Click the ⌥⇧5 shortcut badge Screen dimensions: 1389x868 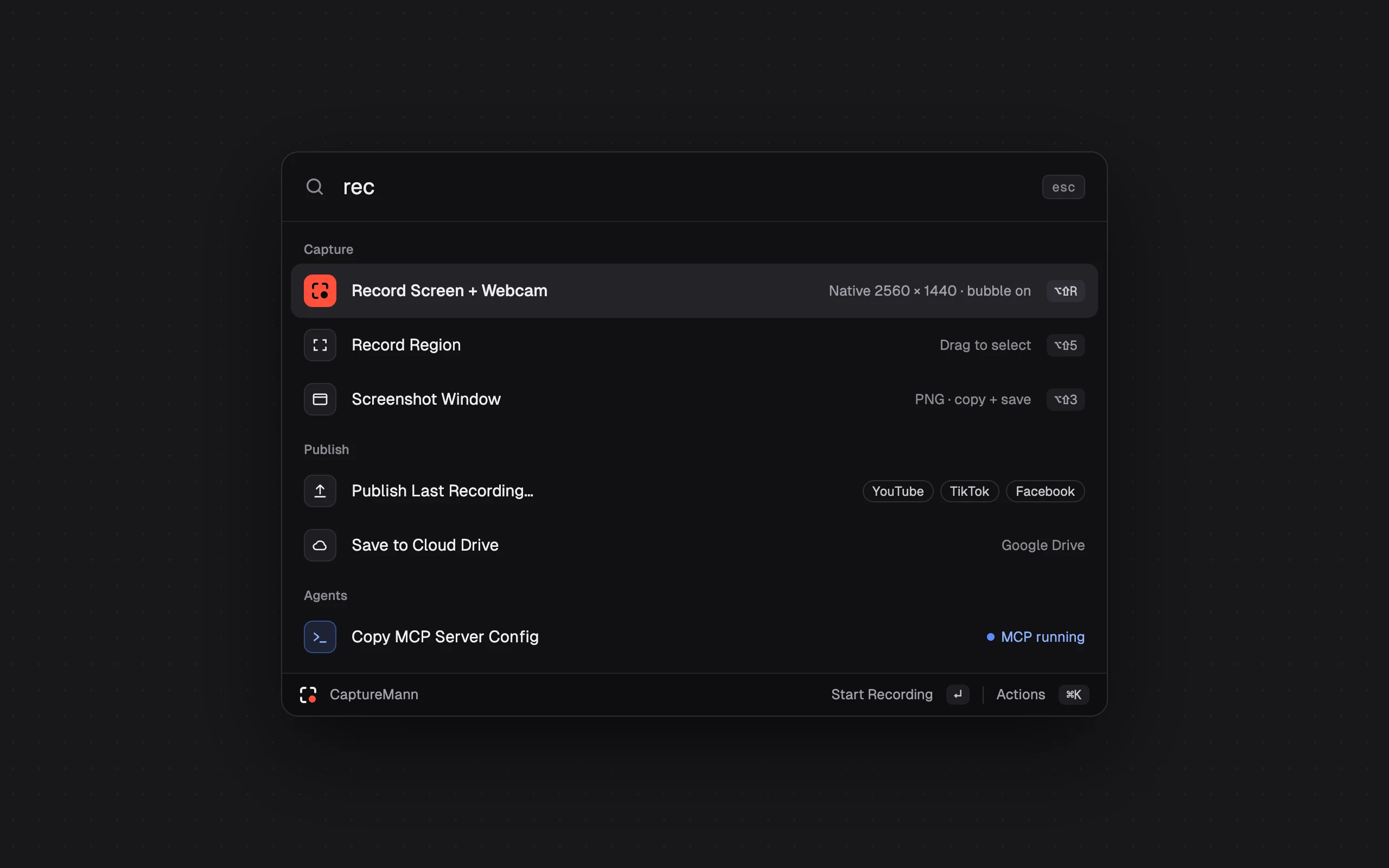[1065, 345]
